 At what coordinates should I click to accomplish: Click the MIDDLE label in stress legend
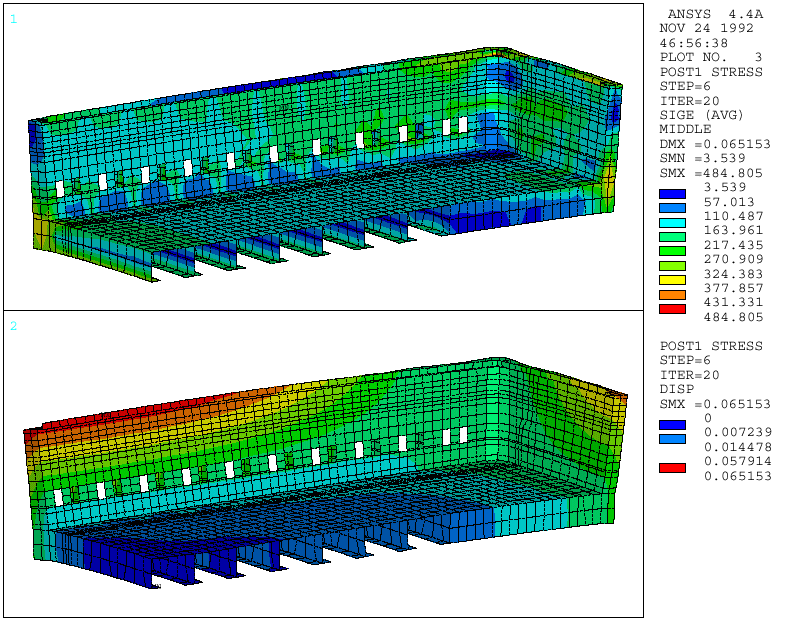[x=683, y=129]
